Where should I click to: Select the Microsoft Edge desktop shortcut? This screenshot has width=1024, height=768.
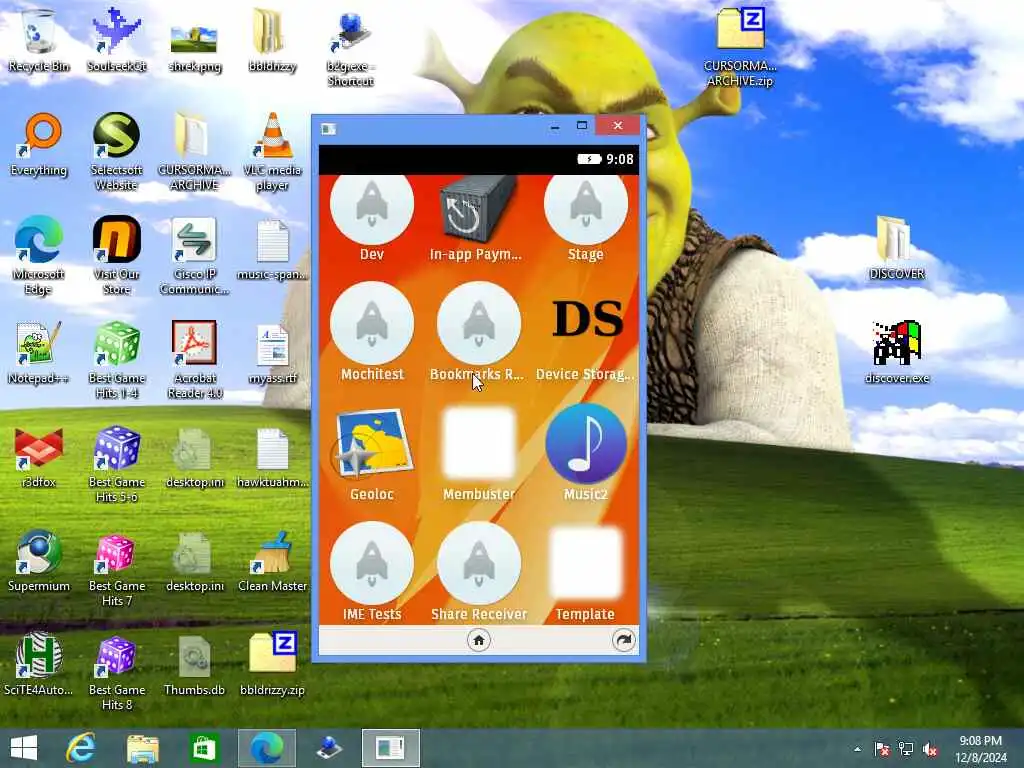(x=39, y=255)
